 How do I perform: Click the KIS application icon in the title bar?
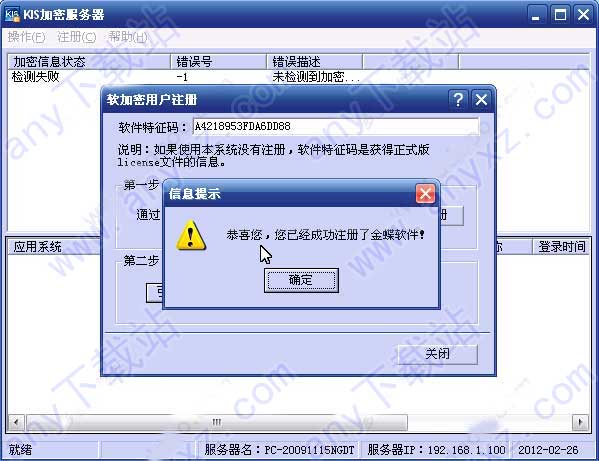(x=12, y=15)
